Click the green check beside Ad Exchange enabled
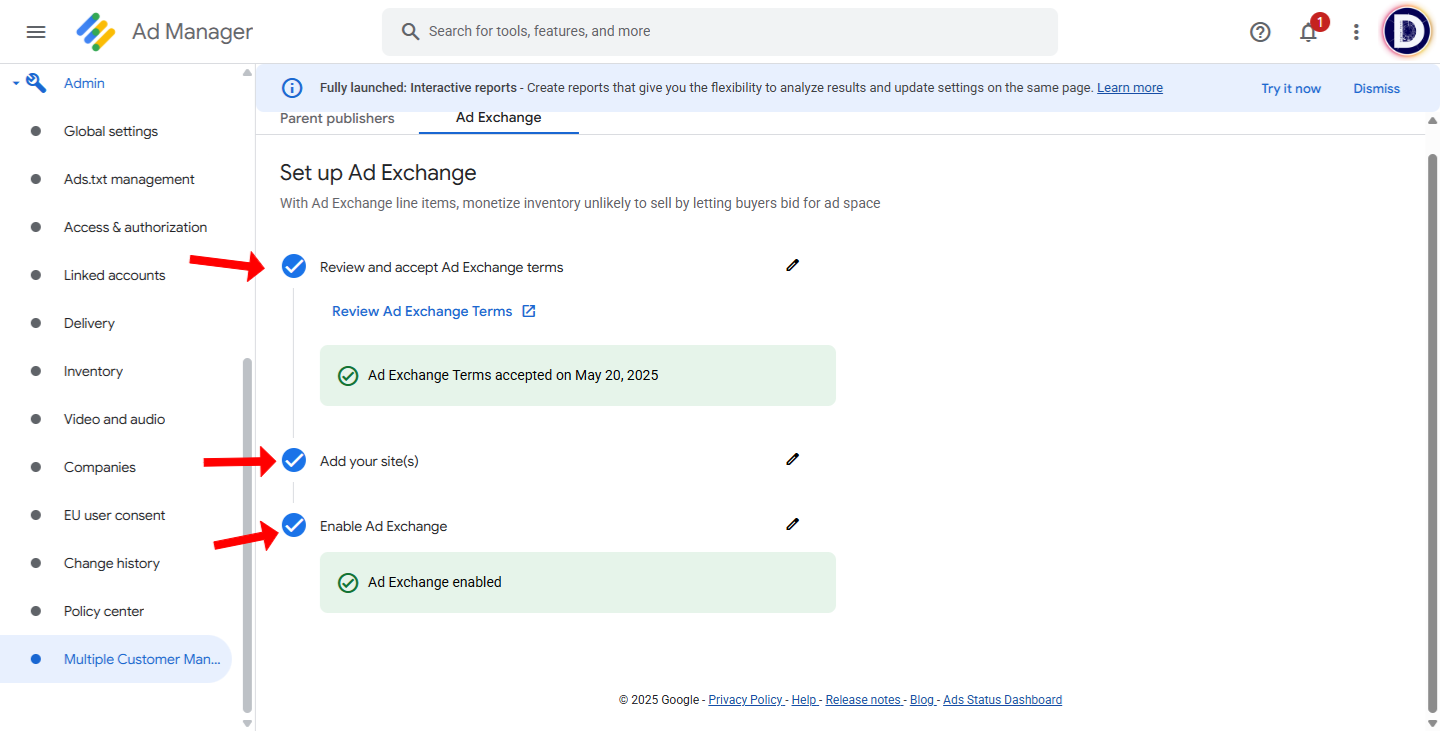 pos(348,582)
